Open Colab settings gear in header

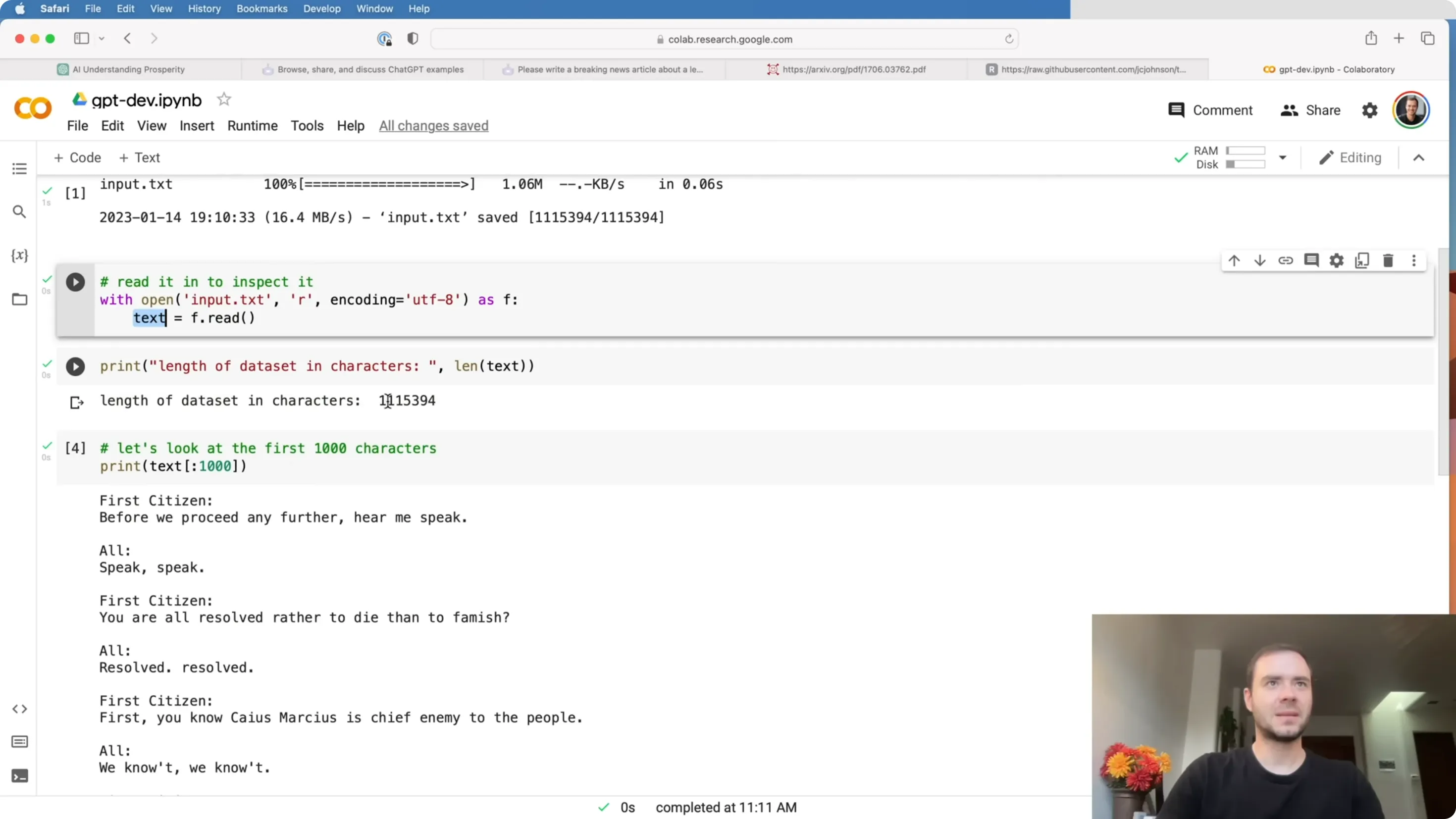[x=1370, y=110]
